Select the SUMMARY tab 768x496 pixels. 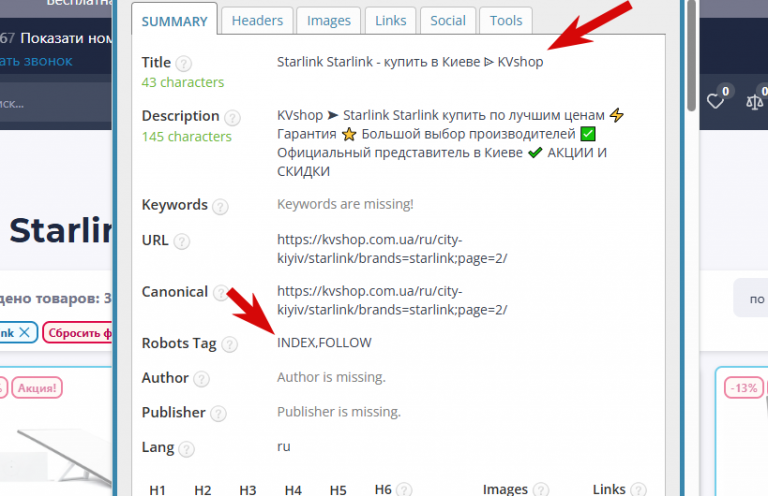pos(174,21)
